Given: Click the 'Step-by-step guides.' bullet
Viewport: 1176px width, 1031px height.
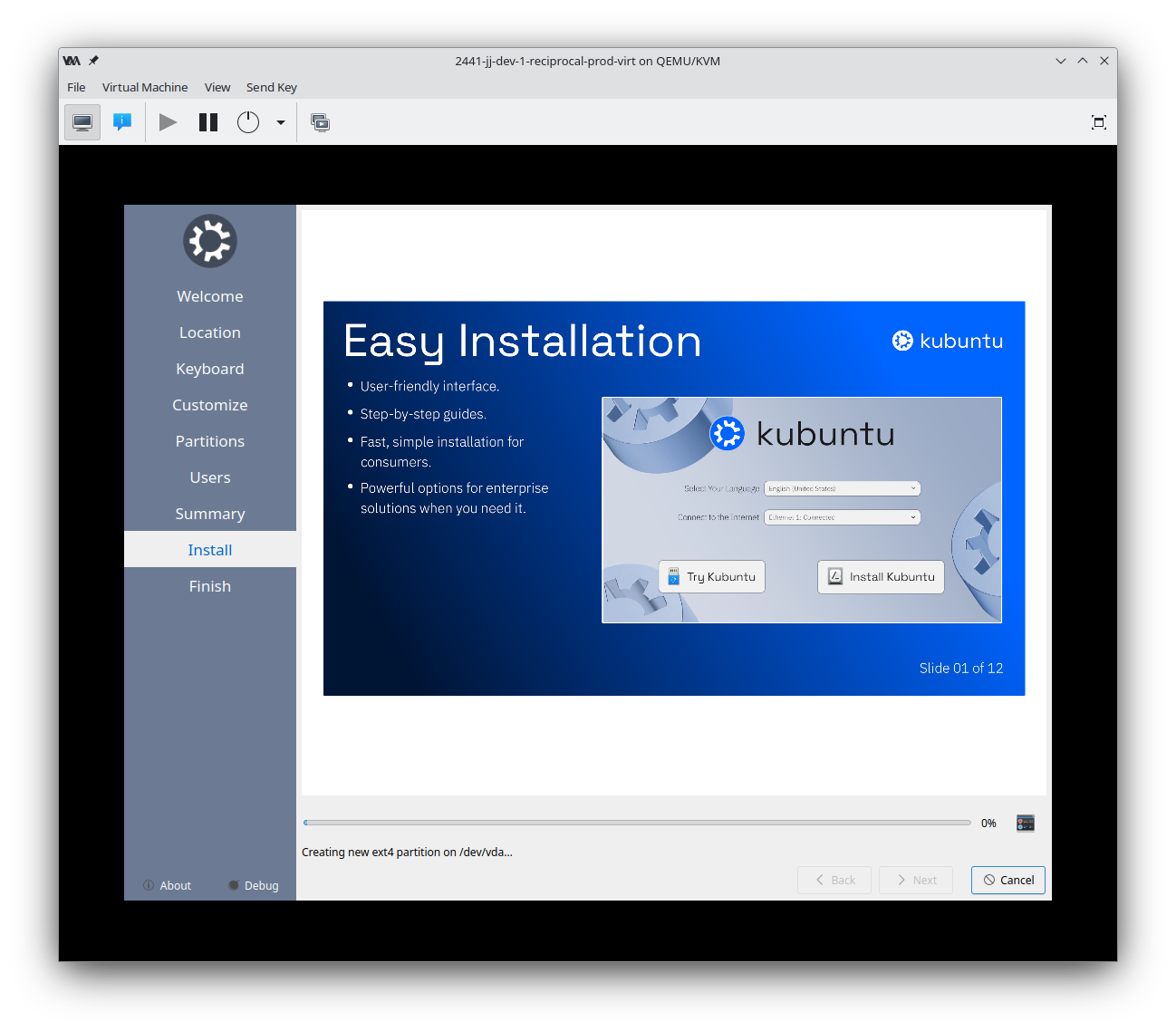Looking at the screenshot, I should pos(423,414).
